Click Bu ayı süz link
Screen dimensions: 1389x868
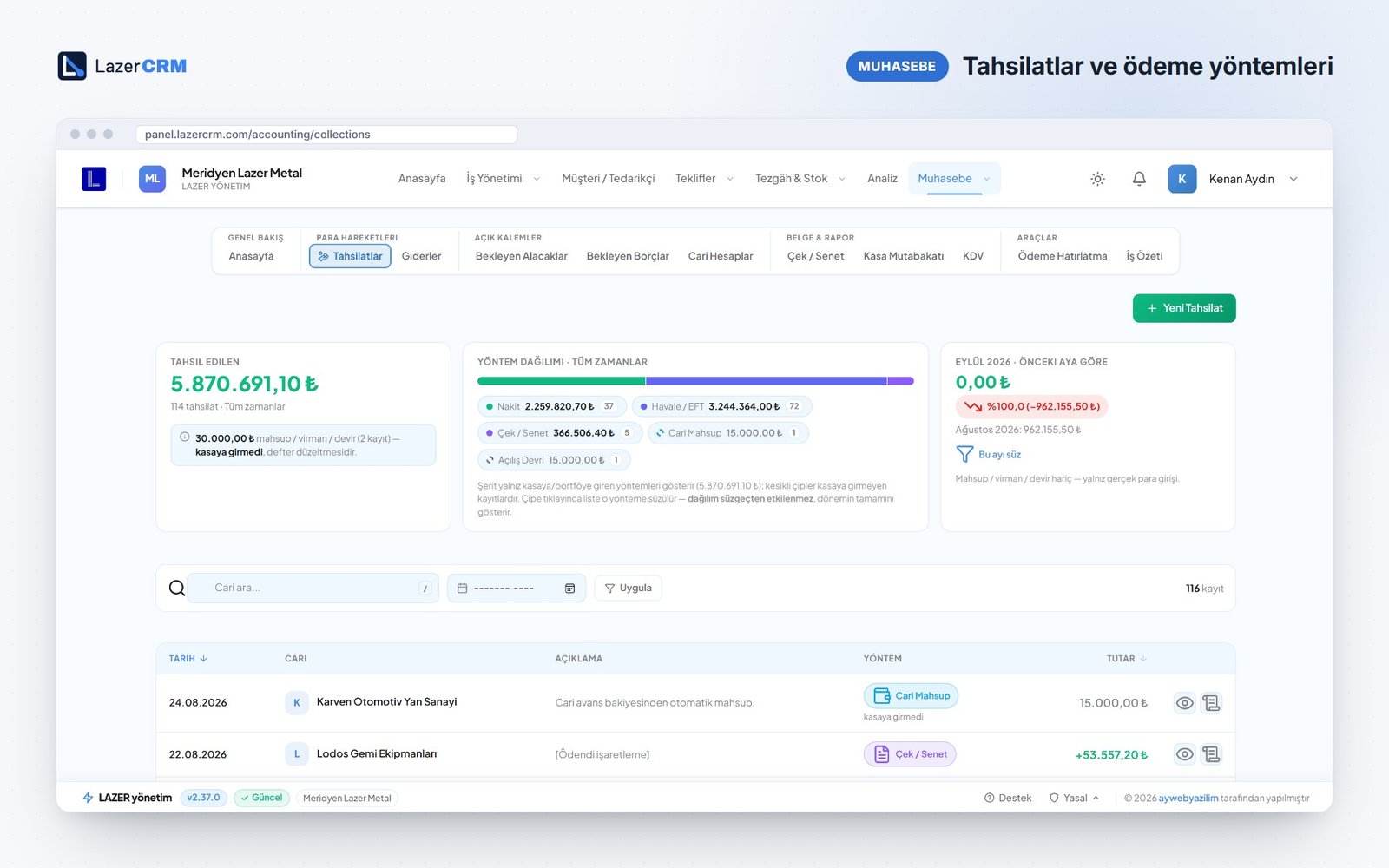[999, 455]
